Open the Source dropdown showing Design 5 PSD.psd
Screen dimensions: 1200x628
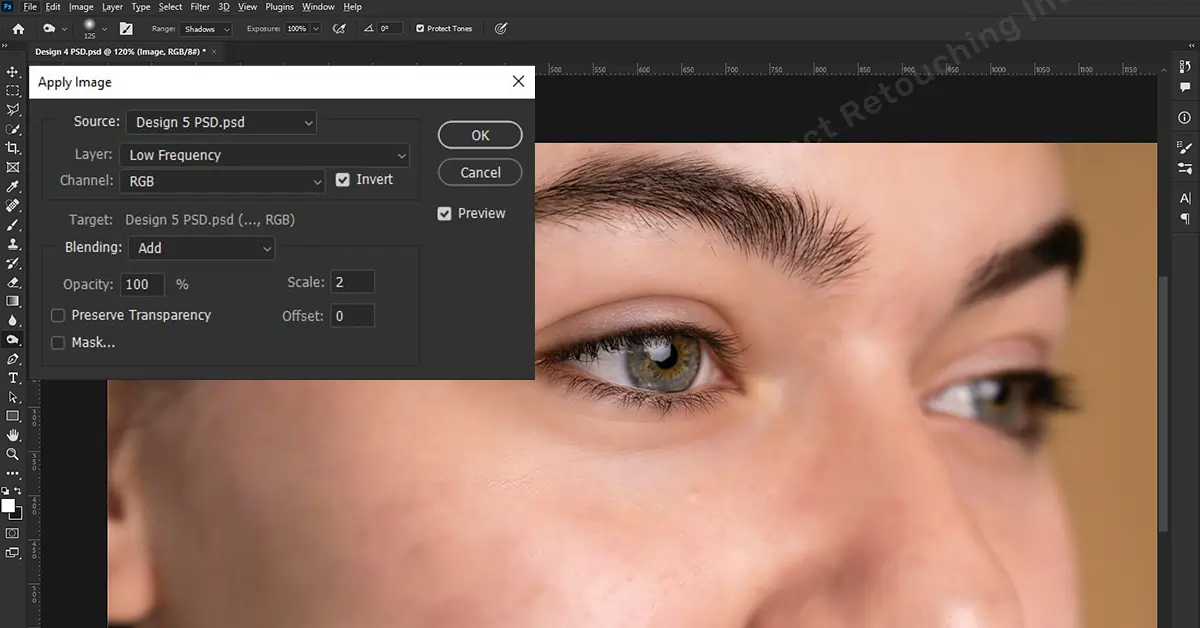point(221,121)
